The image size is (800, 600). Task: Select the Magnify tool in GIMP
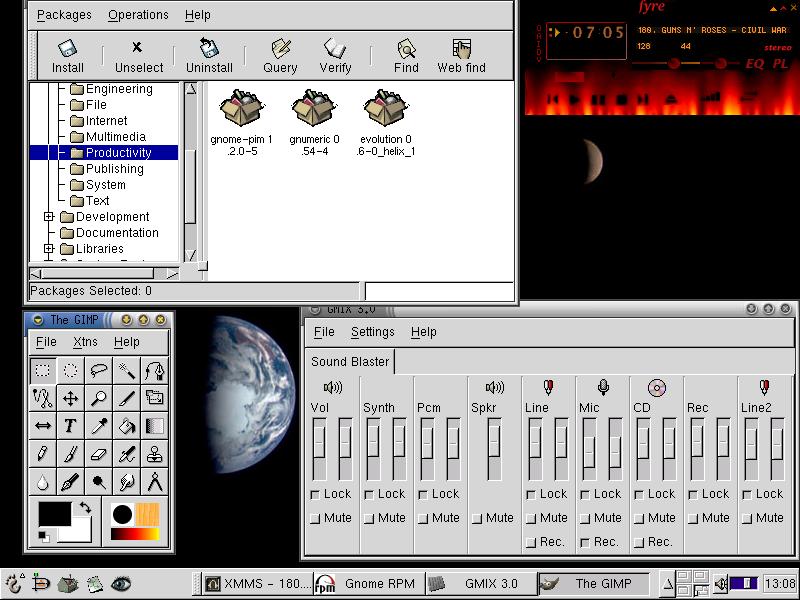click(100, 398)
